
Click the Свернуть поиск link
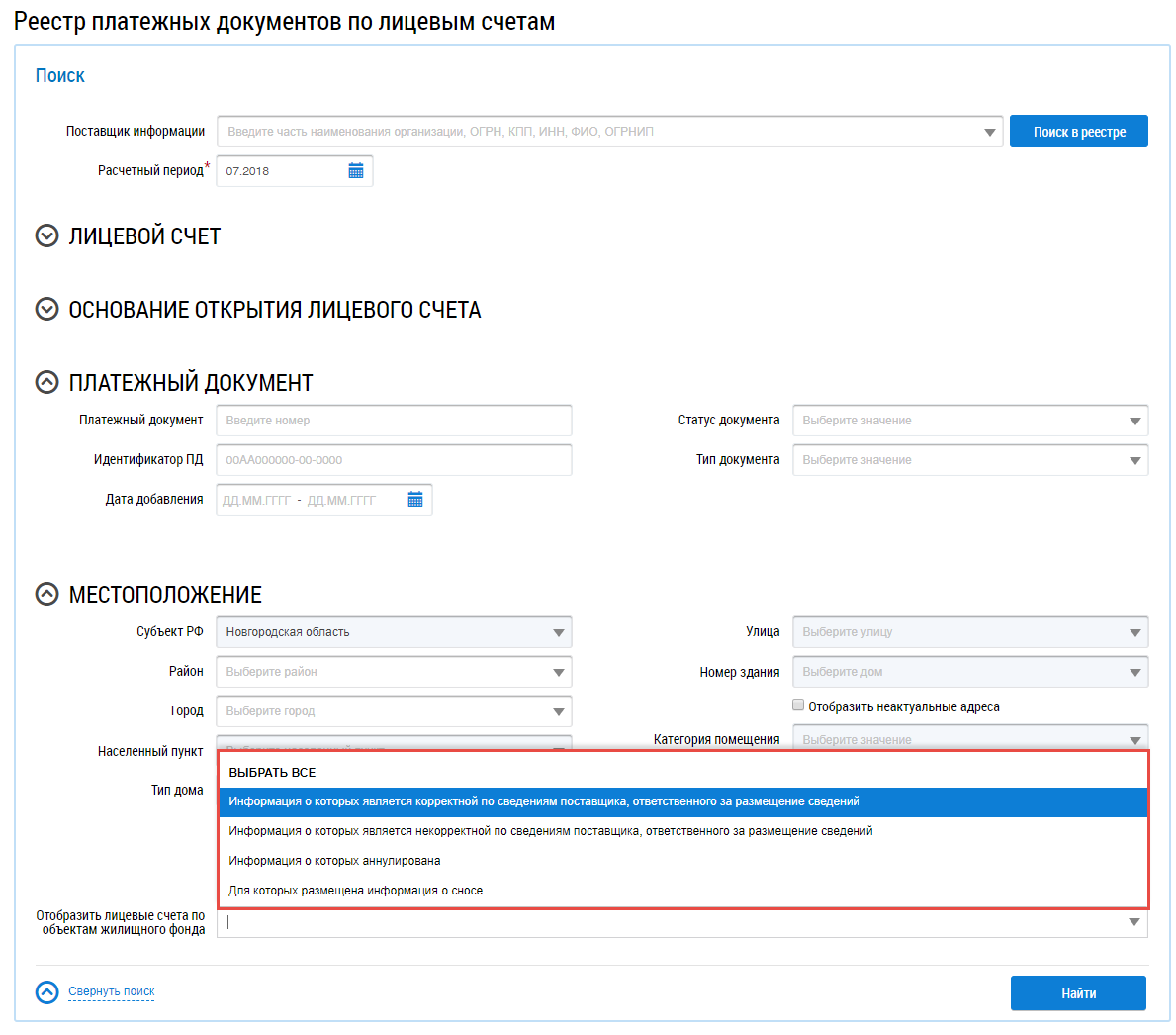tap(112, 991)
